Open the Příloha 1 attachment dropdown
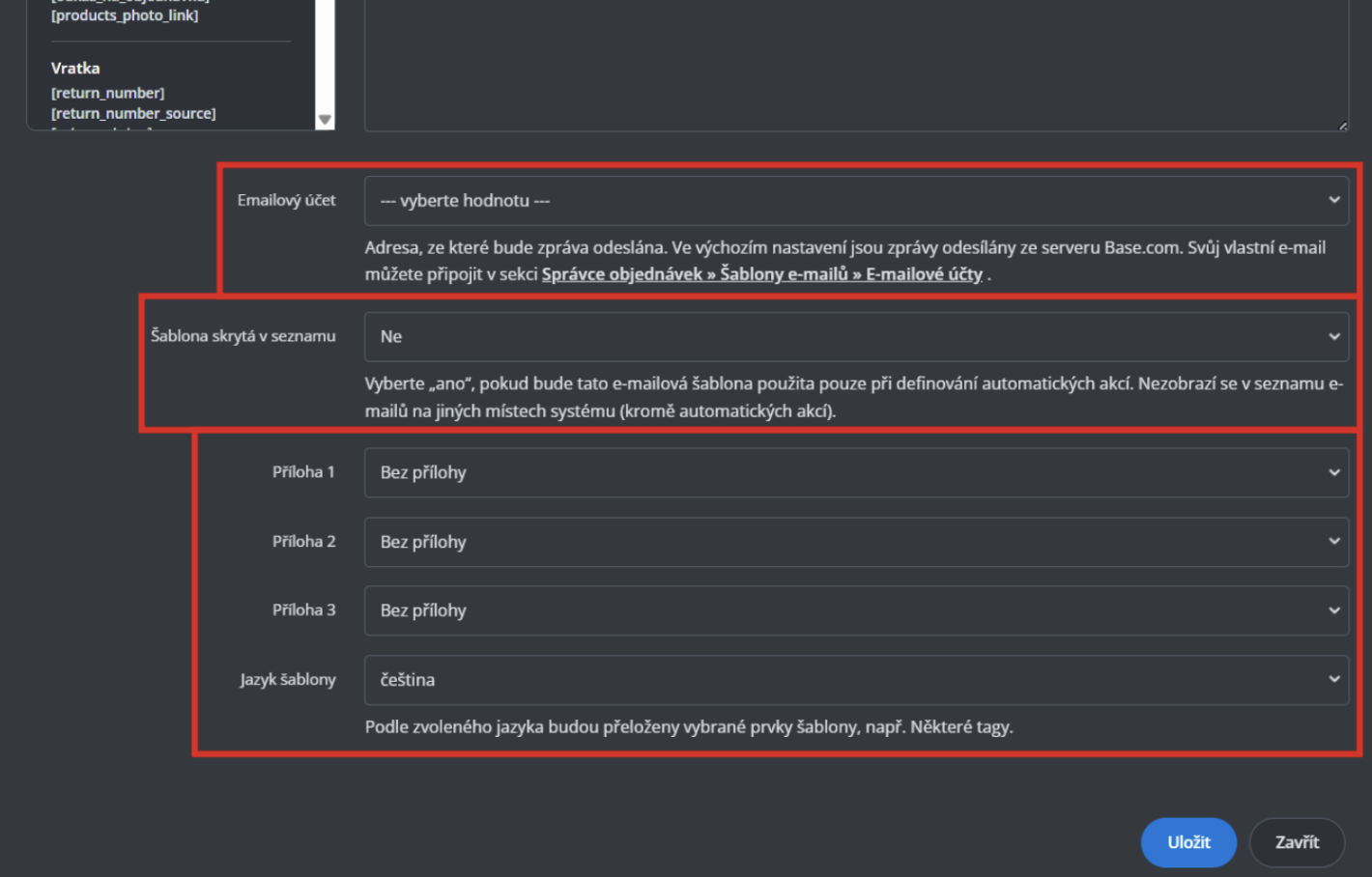The height and width of the screenshot is (877, 1372). pos(855,473)
